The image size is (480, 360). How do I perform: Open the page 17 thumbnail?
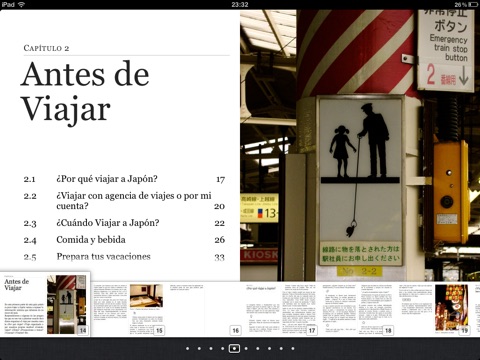pos(282,309)
